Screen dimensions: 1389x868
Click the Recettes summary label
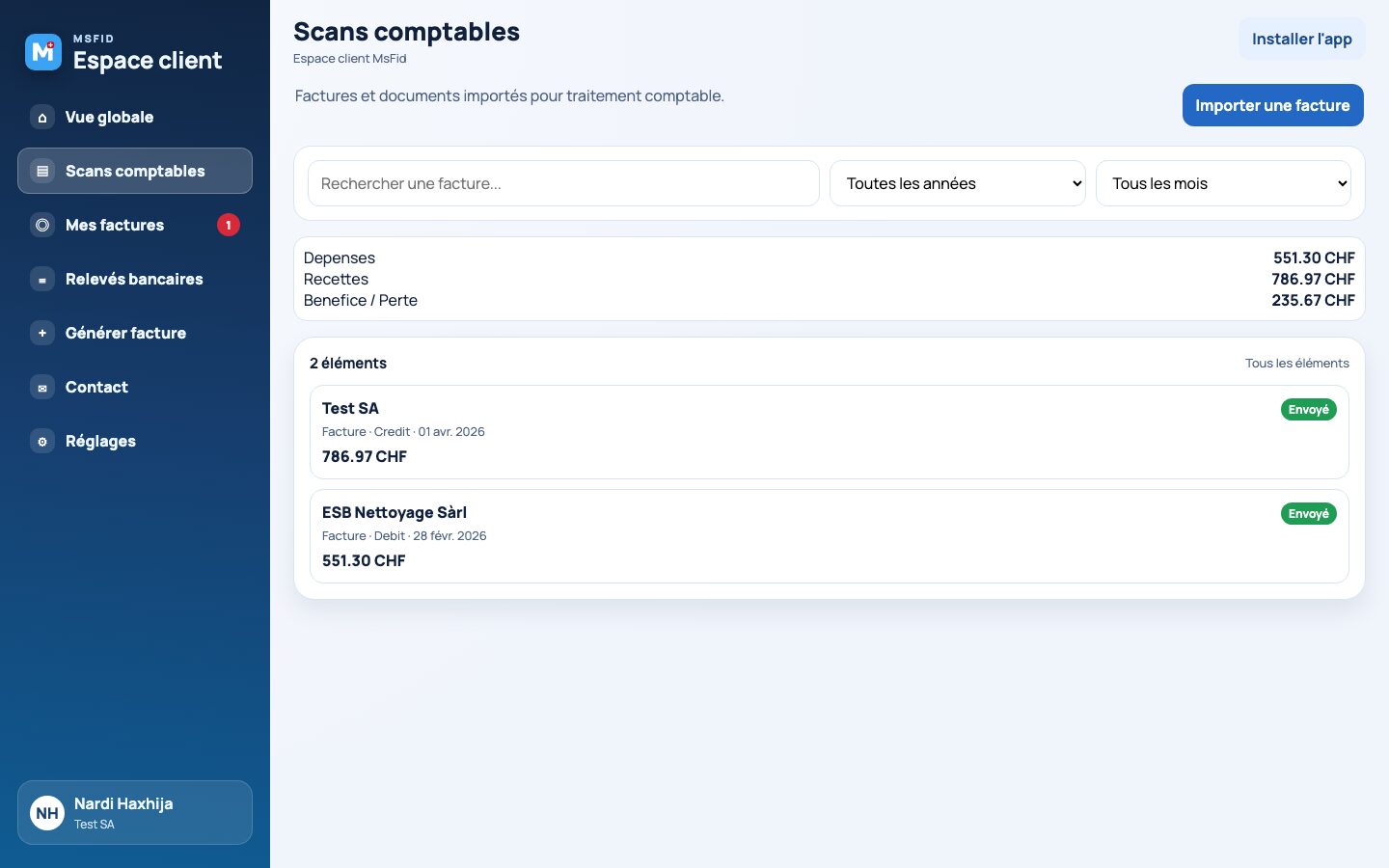click(336, 279)
